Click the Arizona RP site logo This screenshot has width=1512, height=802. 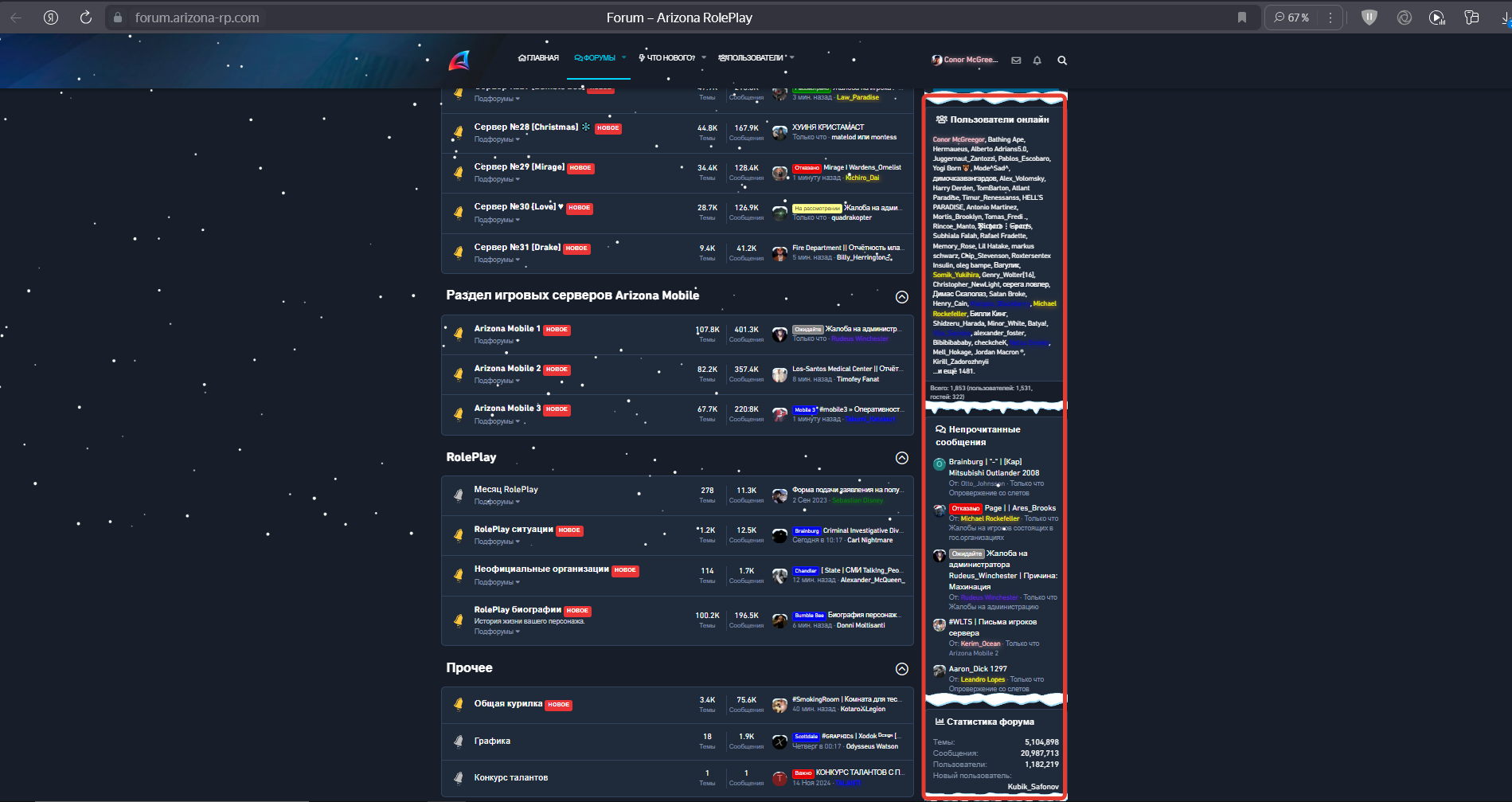[459, 61]
